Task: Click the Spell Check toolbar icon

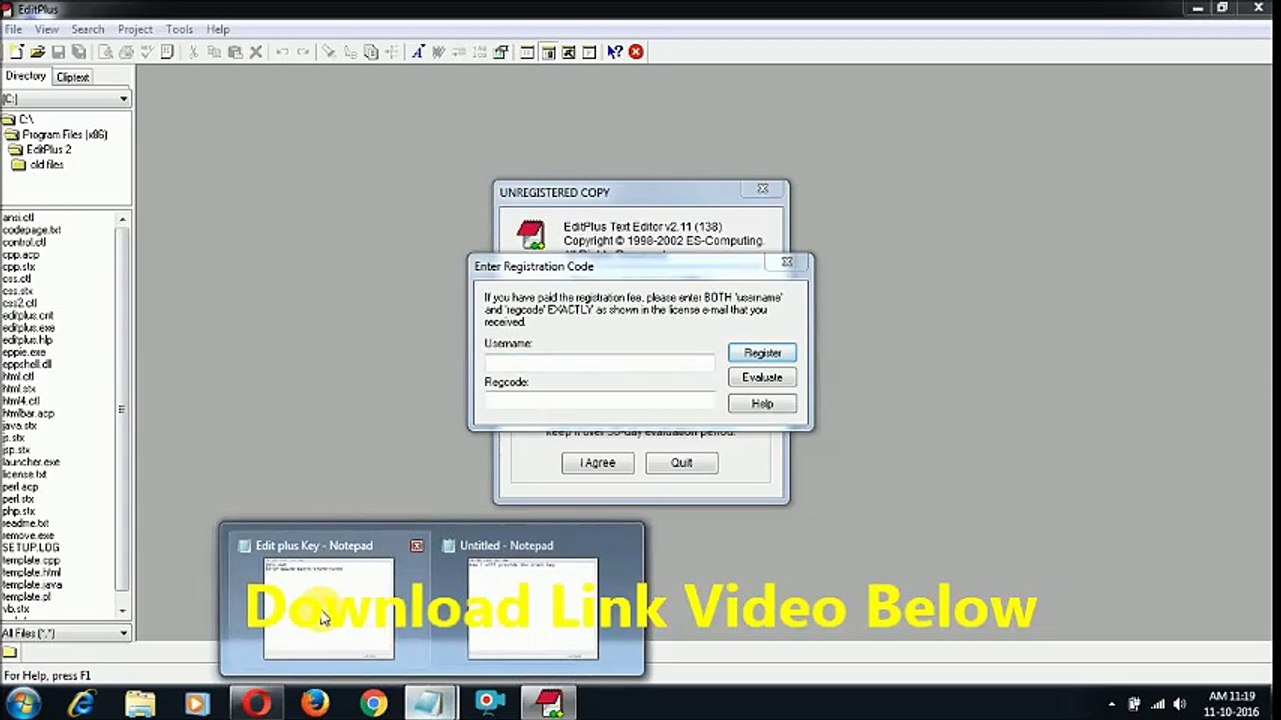Action: pos(147,52)
